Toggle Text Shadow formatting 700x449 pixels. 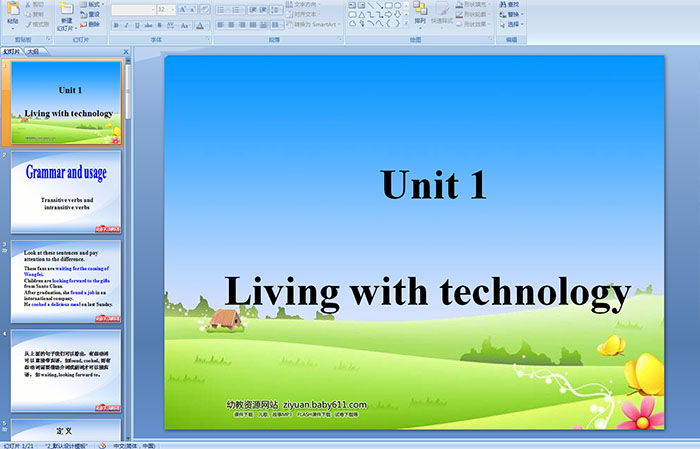(159, 25)
